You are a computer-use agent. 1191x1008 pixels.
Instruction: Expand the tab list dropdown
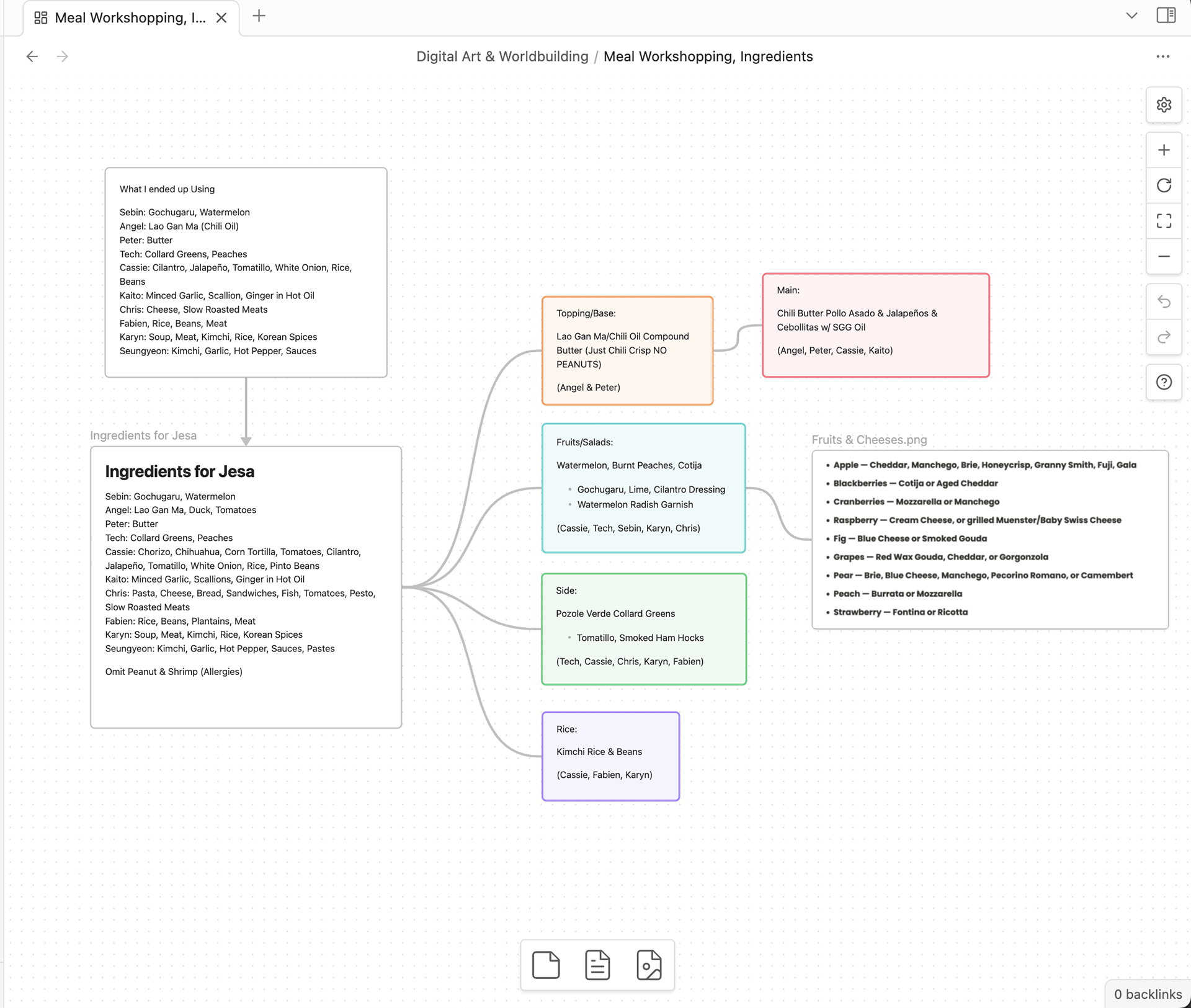tap(1131, 16)
